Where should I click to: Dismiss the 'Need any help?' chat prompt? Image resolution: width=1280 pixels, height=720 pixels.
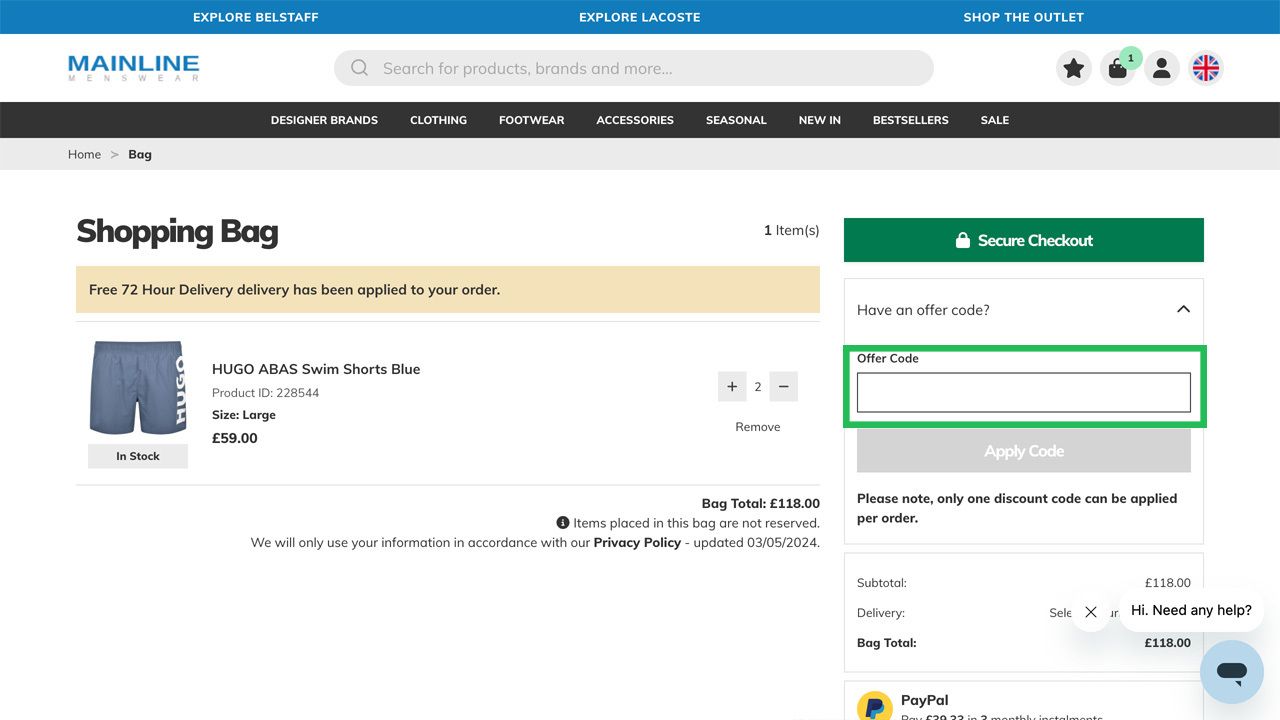click(x=1091, y=612)
